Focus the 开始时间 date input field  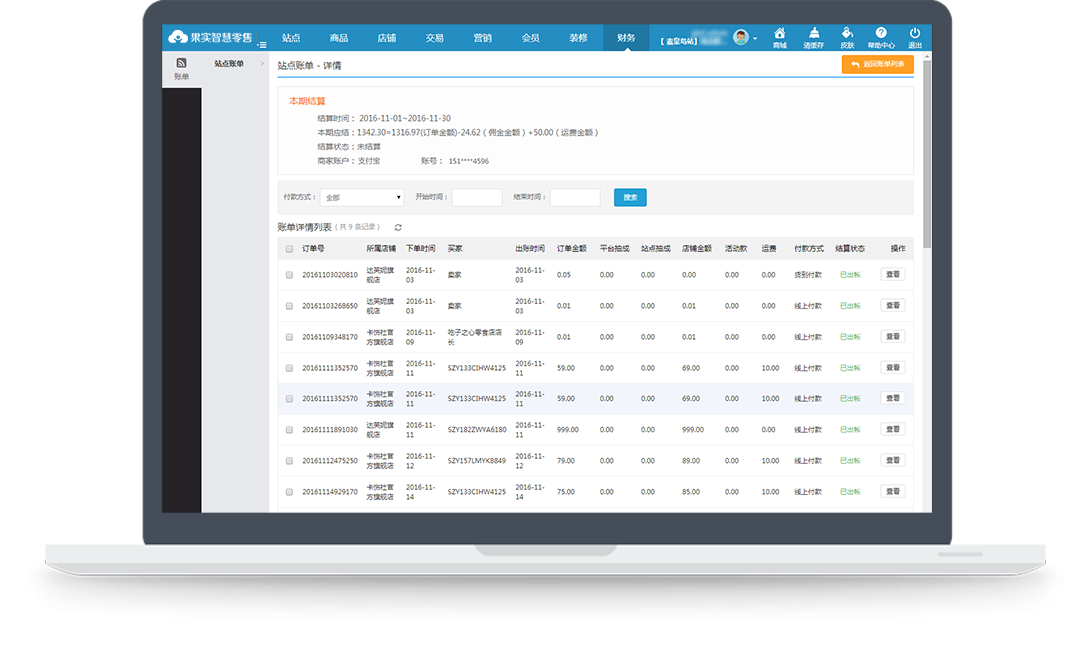tap(476, 198)
